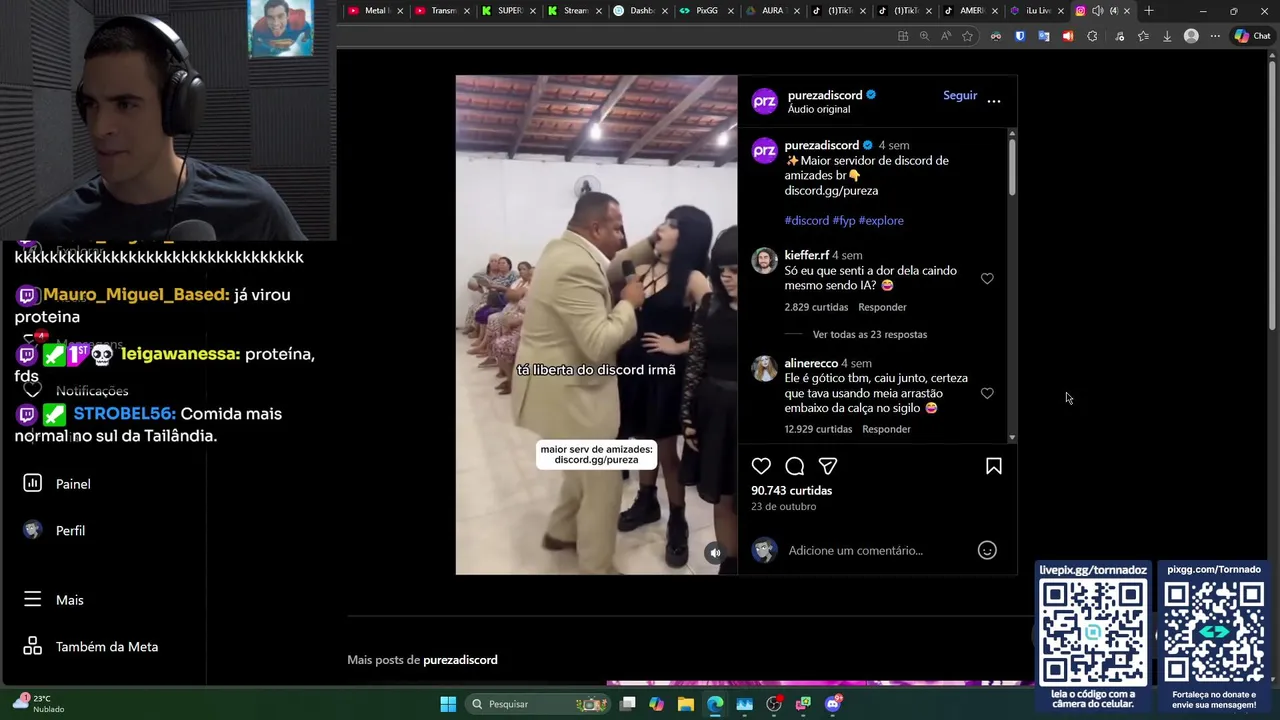Open the comment bubble icon under the post
The height and width of the screenshot is (720, 1280).
click(x=795, y=466)
